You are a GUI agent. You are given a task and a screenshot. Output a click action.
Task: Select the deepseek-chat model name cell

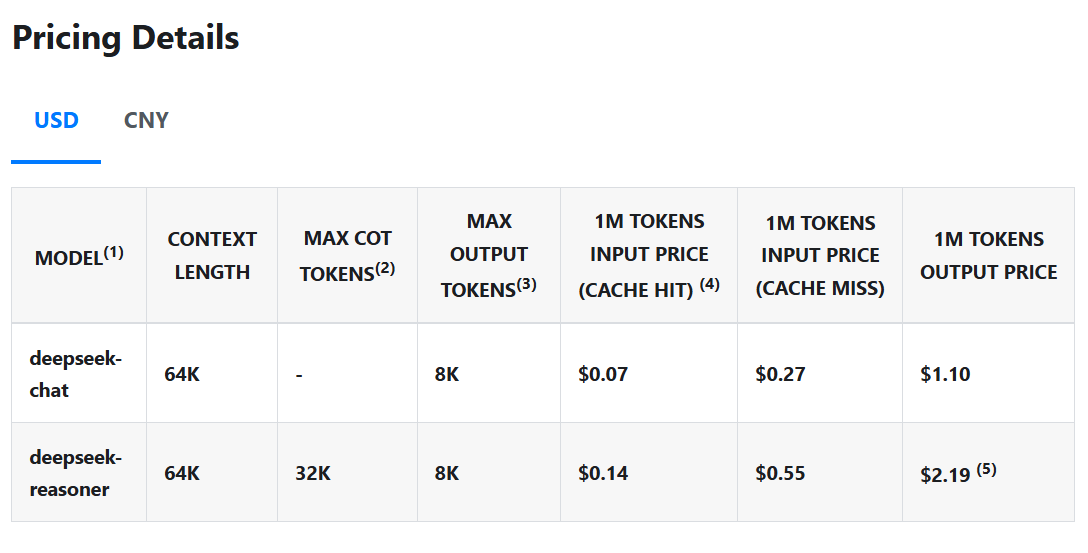pos(75,374)
